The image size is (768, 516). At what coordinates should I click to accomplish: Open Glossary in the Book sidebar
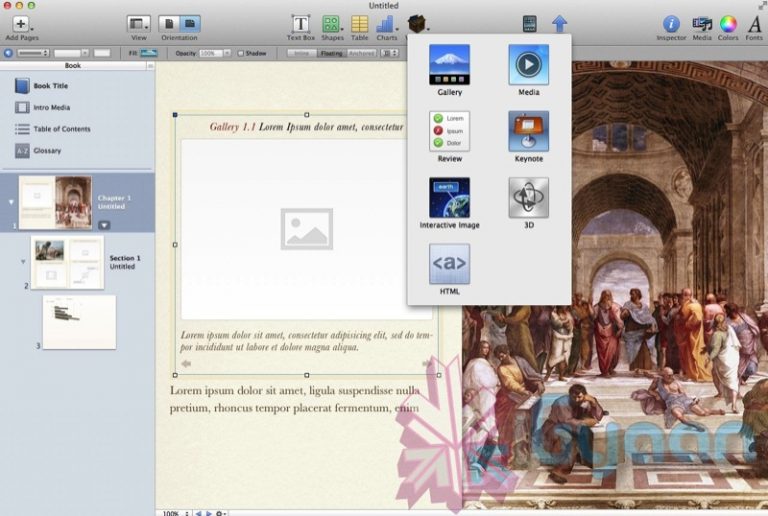coord(46,151)
